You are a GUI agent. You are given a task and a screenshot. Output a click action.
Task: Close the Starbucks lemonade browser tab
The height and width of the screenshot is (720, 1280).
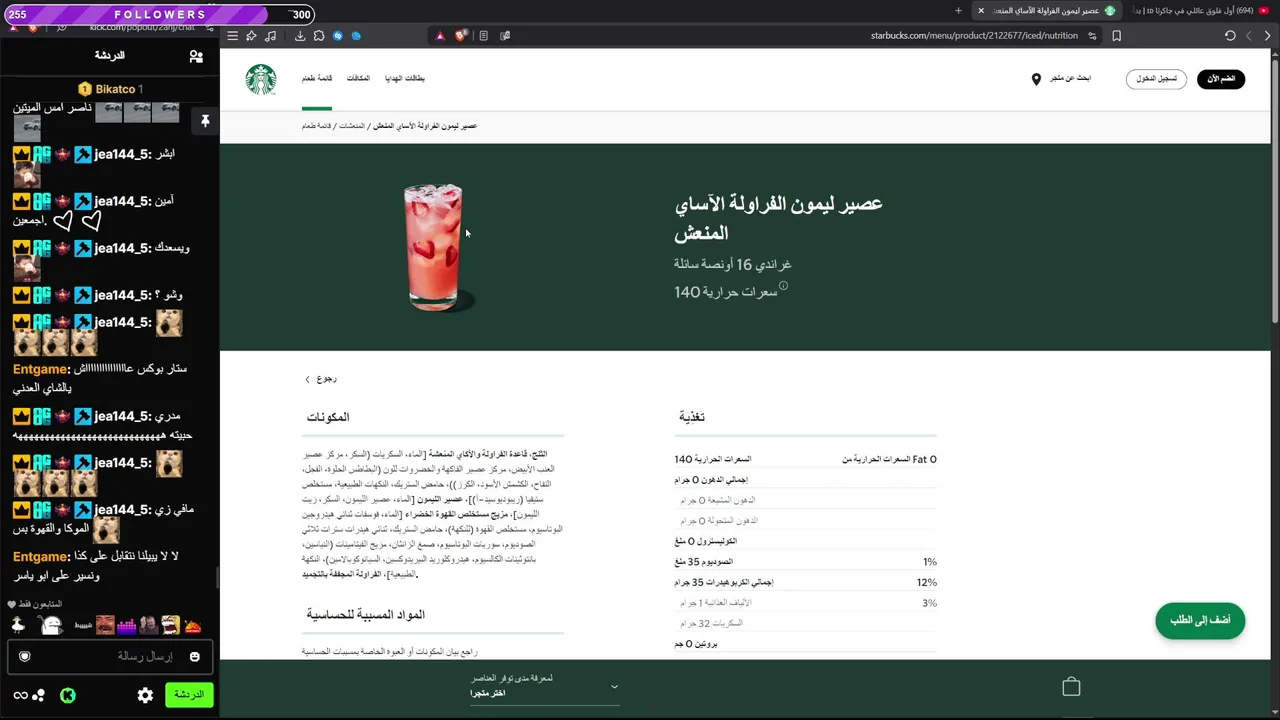pyautogui.click(x=981, y=11)
